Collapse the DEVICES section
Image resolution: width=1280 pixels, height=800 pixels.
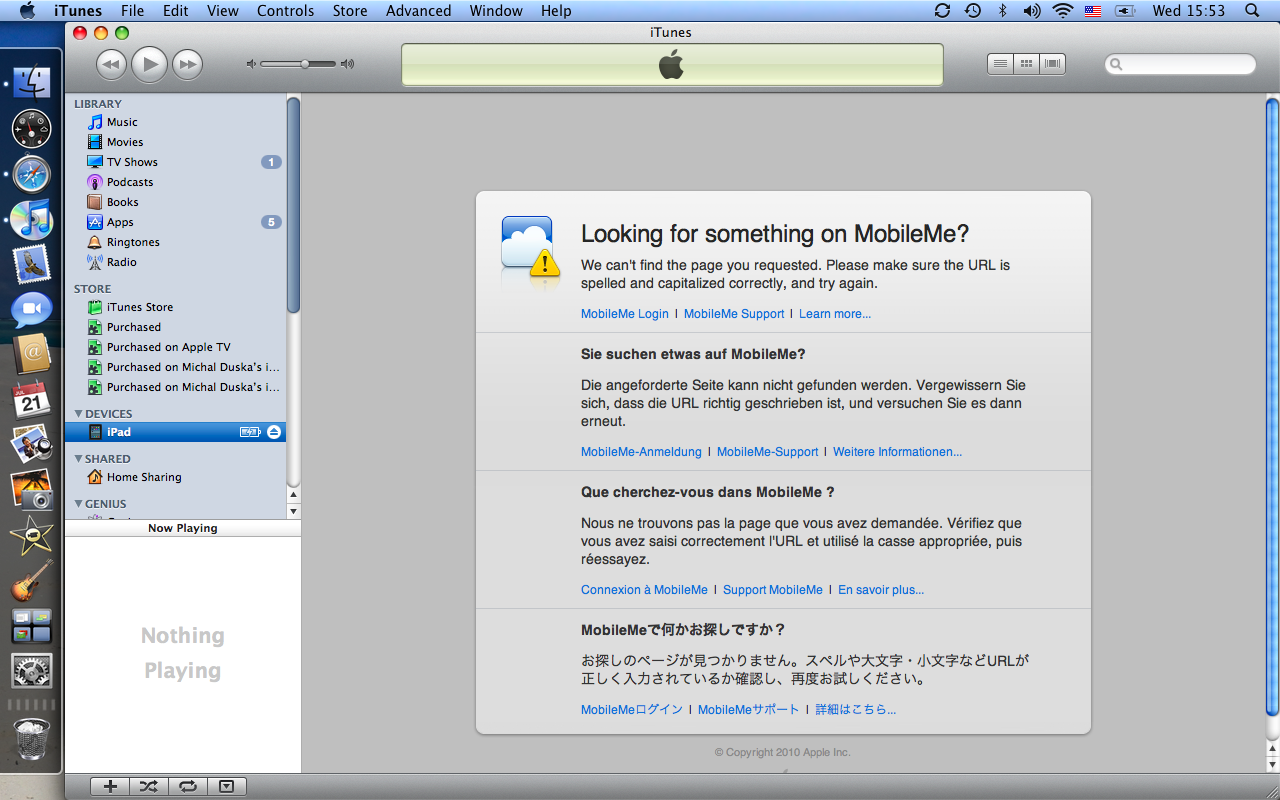pyautogui.click(x=79, y=414)
